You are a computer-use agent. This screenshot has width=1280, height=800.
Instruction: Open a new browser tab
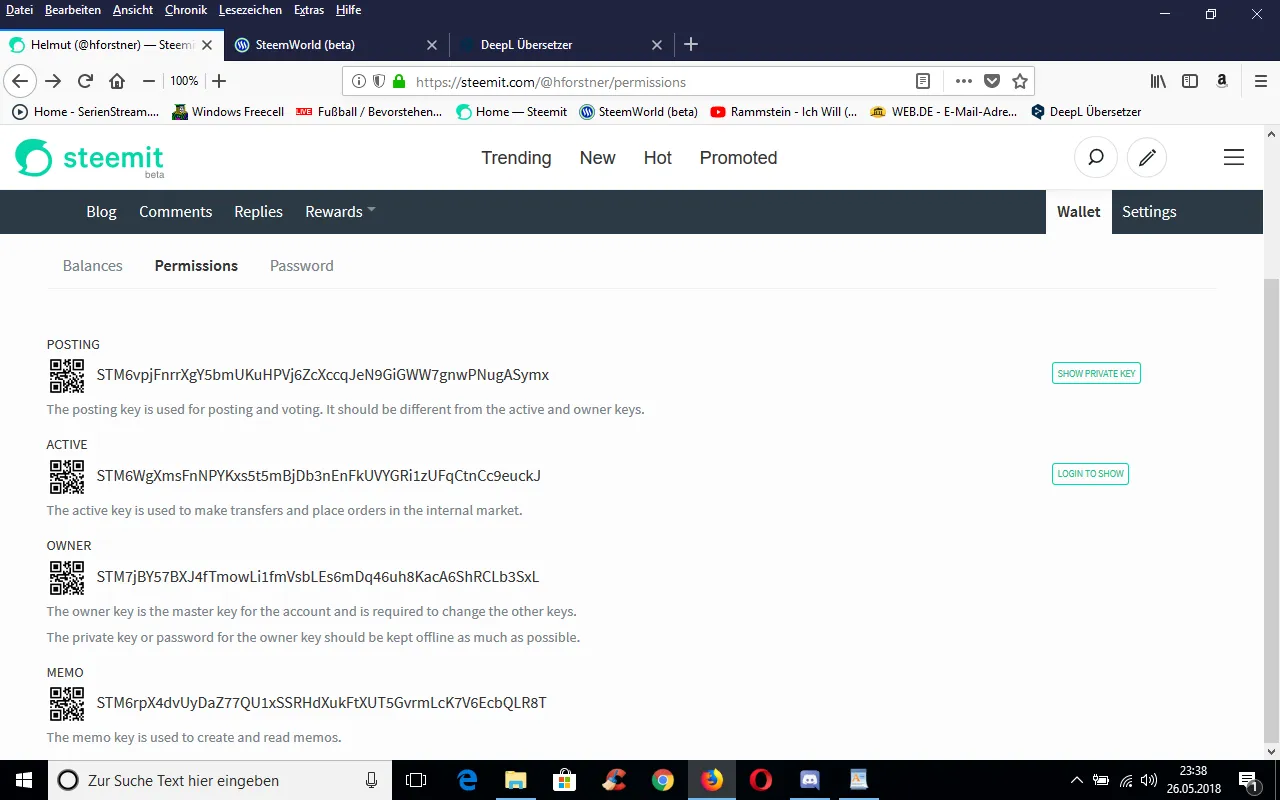click(x=691, y=44)
